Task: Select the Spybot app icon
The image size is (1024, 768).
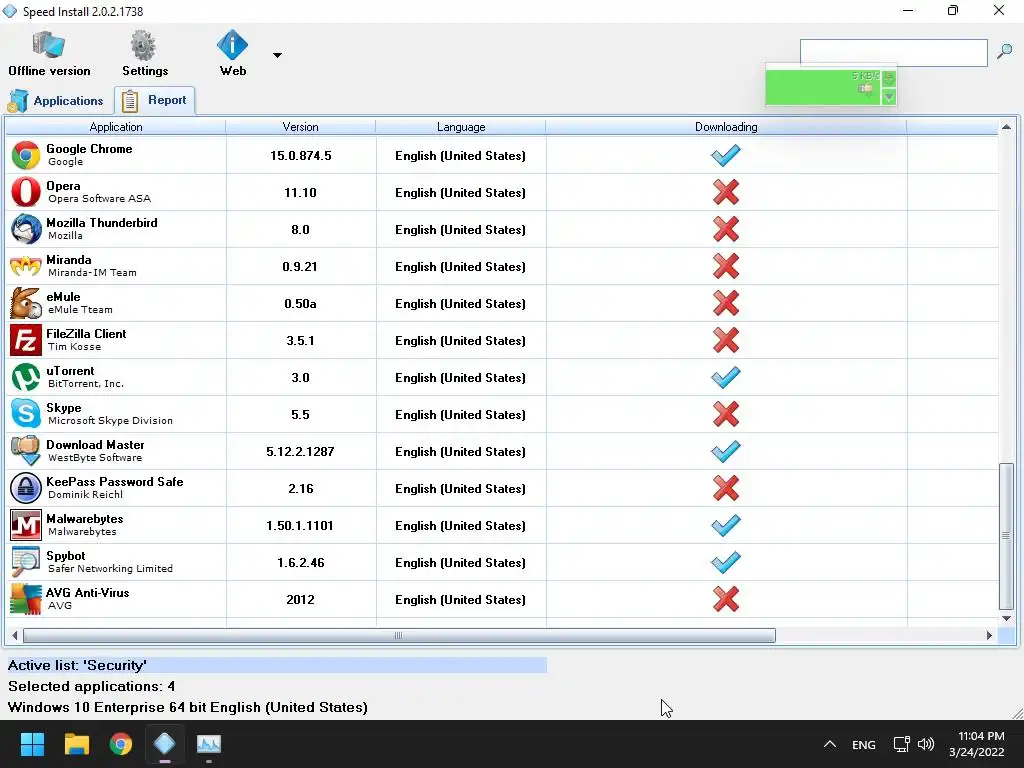Action: (25, 562)
